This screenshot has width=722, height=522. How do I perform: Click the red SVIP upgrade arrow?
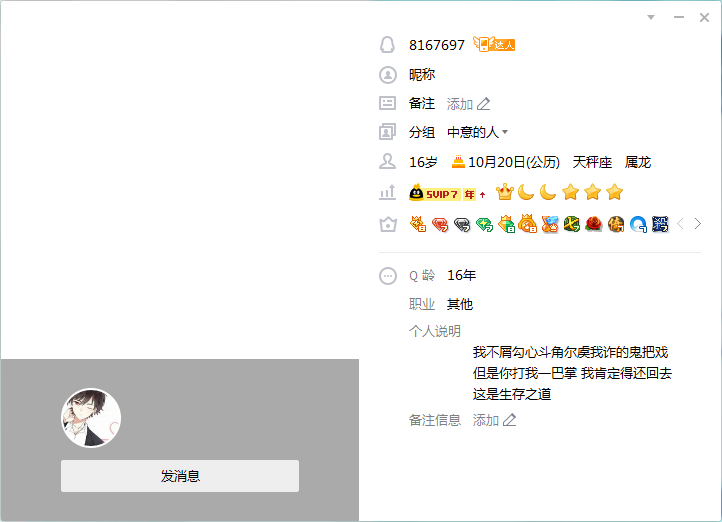(483, 195)
